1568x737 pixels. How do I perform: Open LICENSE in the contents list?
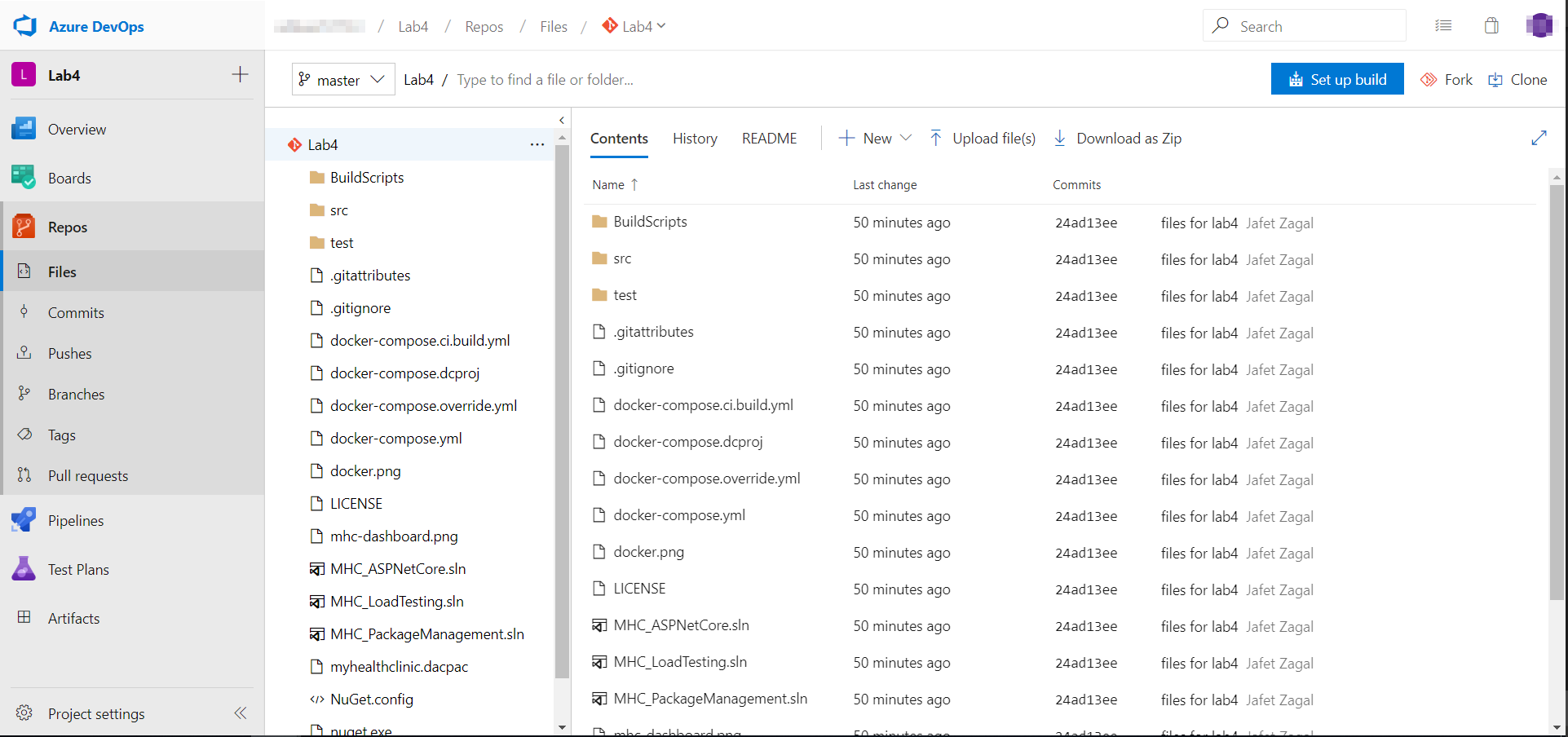coord(639,589)
